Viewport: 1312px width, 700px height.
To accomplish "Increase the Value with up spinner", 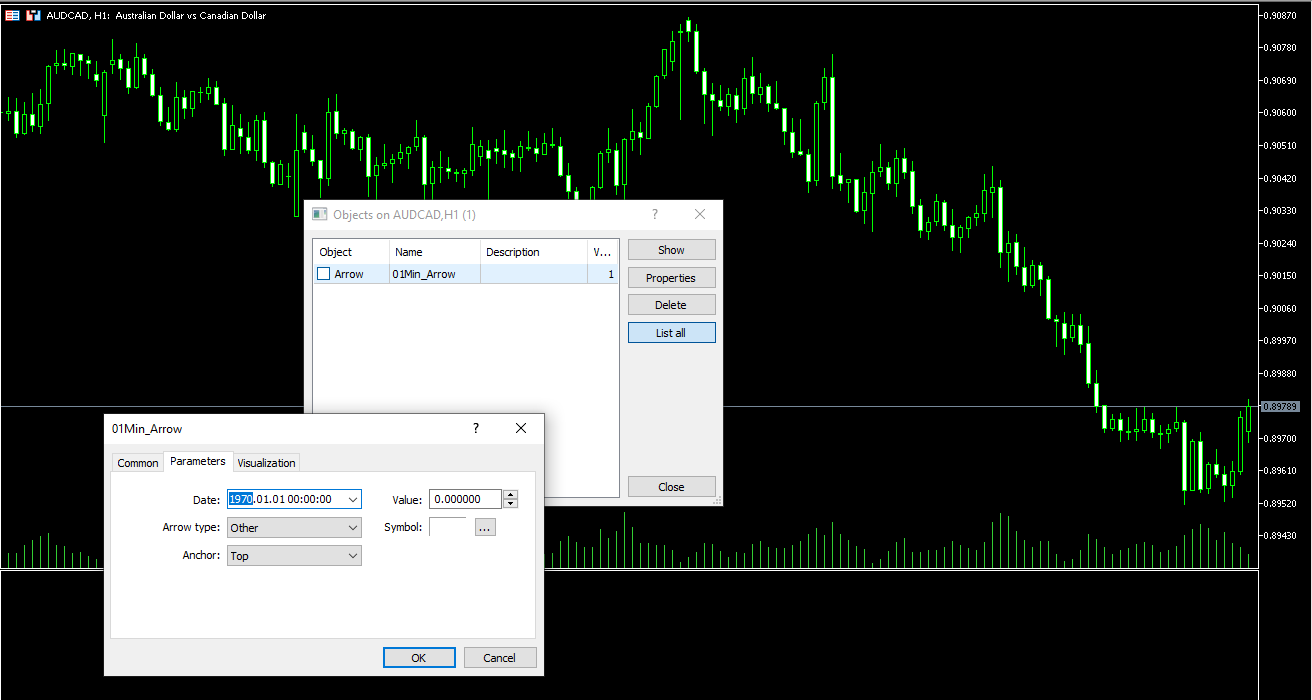I will coord(510,495).
